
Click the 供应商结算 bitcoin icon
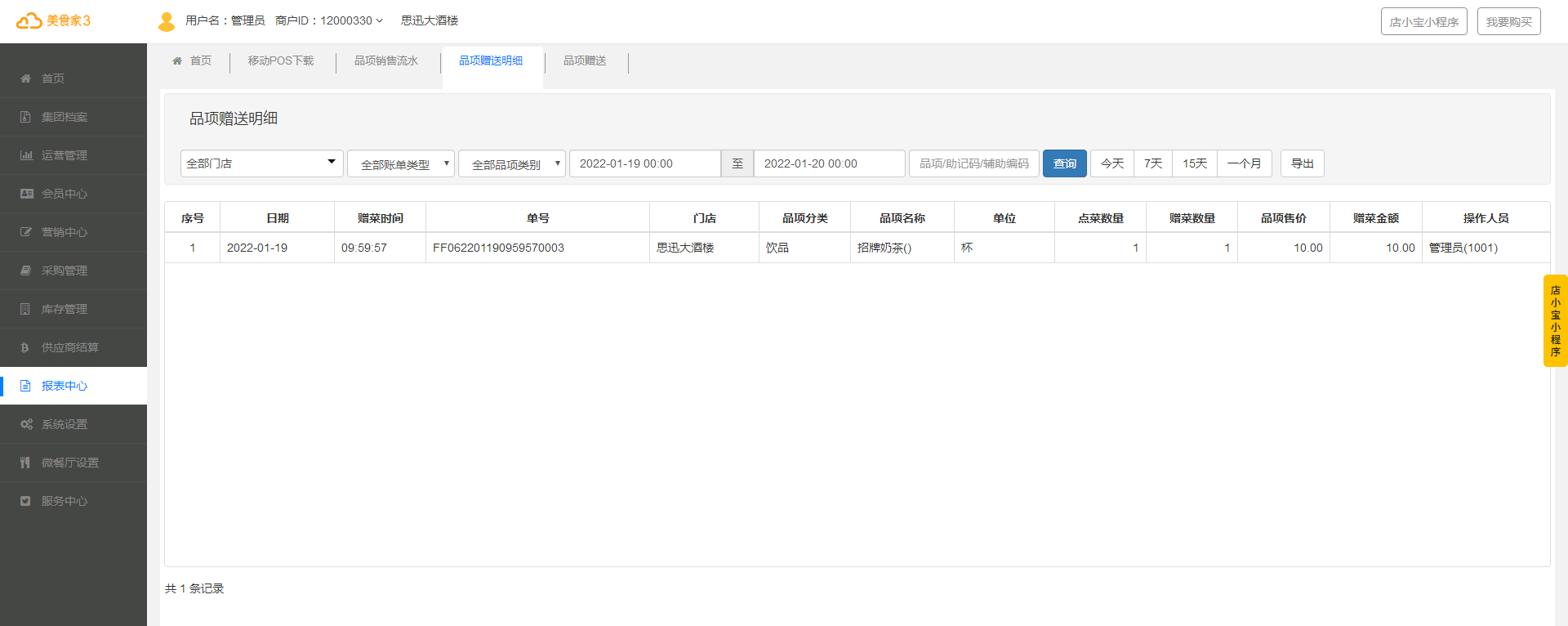(x=25, y=347)
